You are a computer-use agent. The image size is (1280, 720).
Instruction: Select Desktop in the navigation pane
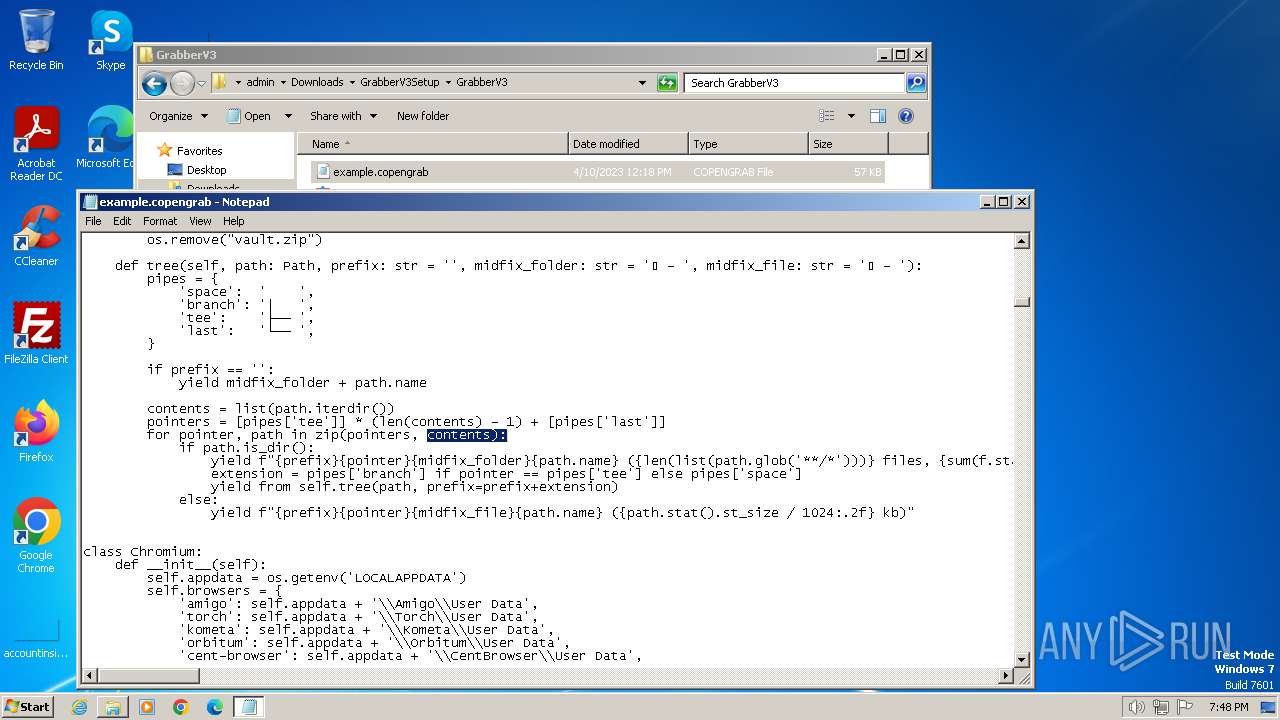pyautogui.click(x=206, y=170)
